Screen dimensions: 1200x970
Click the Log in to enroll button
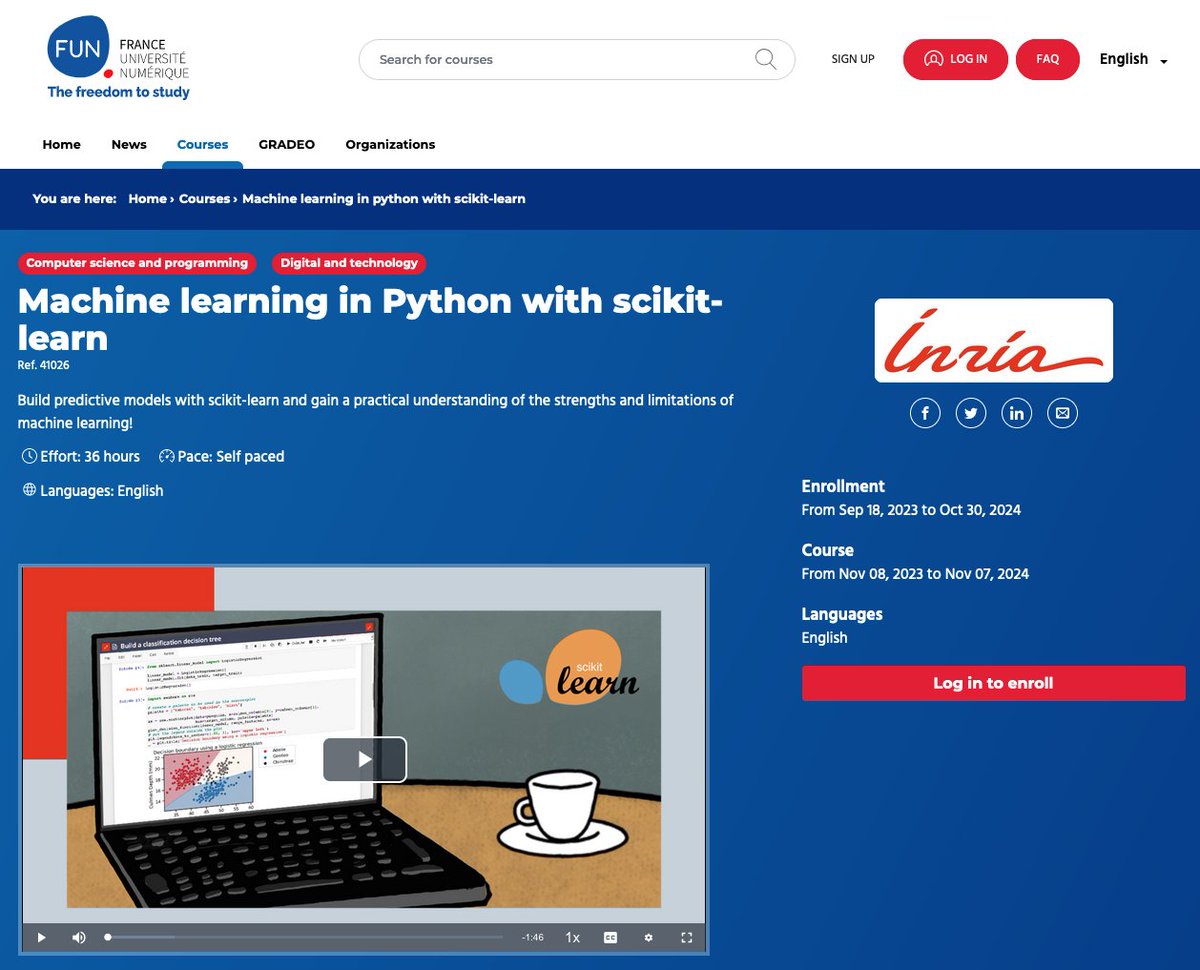[992, 683]
